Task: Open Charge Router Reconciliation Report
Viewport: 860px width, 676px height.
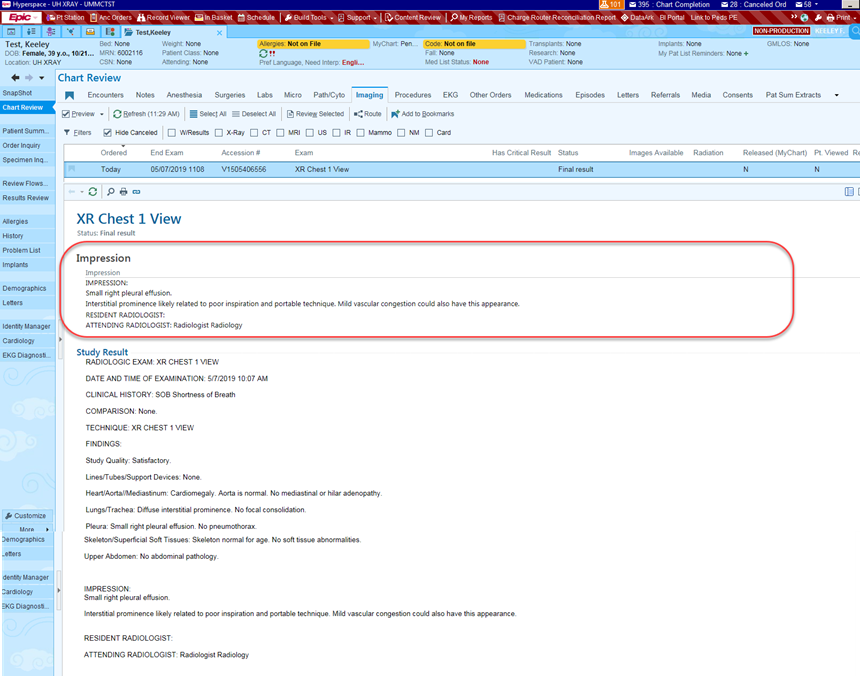Action: click(557, 18)
